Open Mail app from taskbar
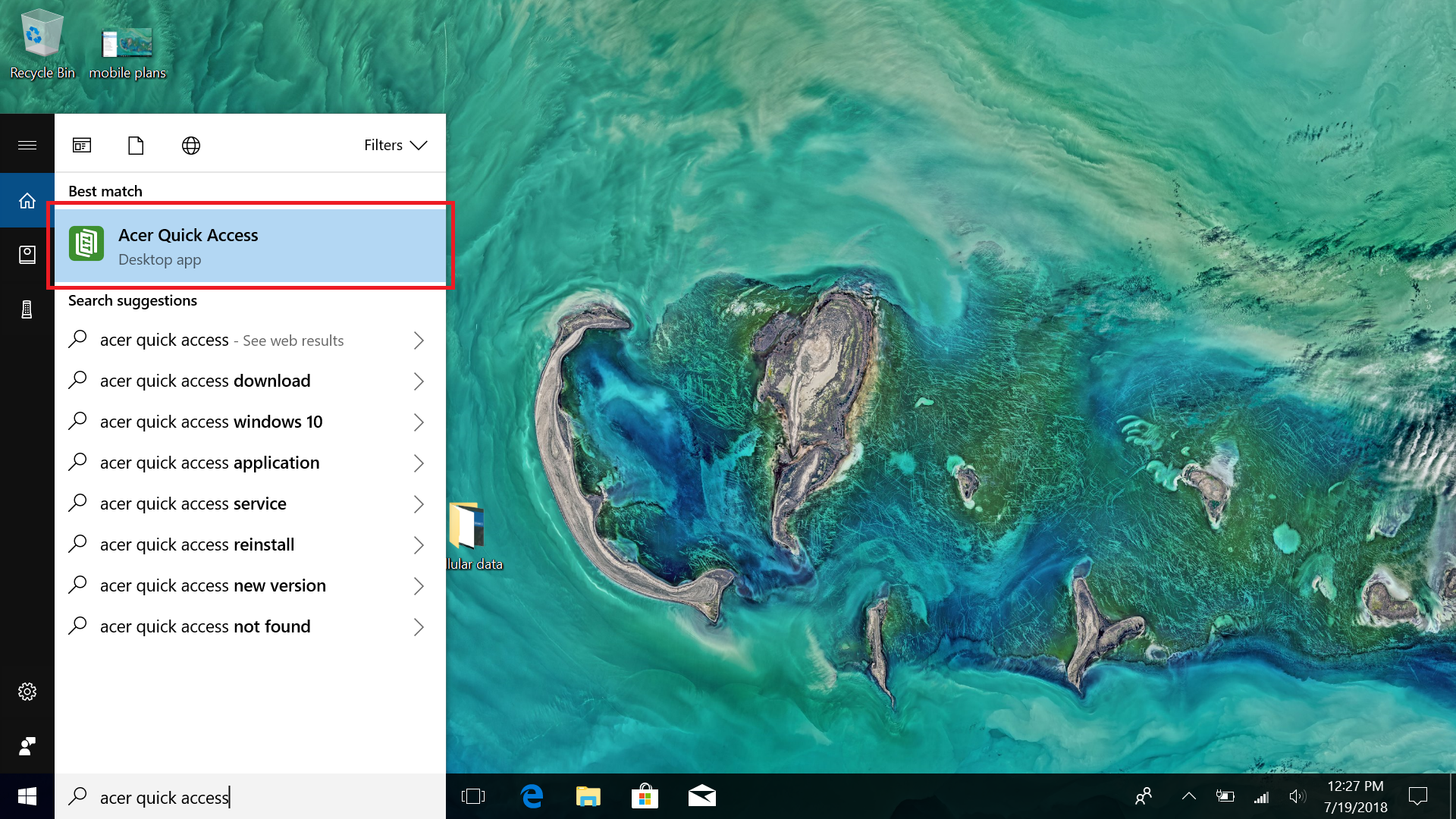 (701, 796)
